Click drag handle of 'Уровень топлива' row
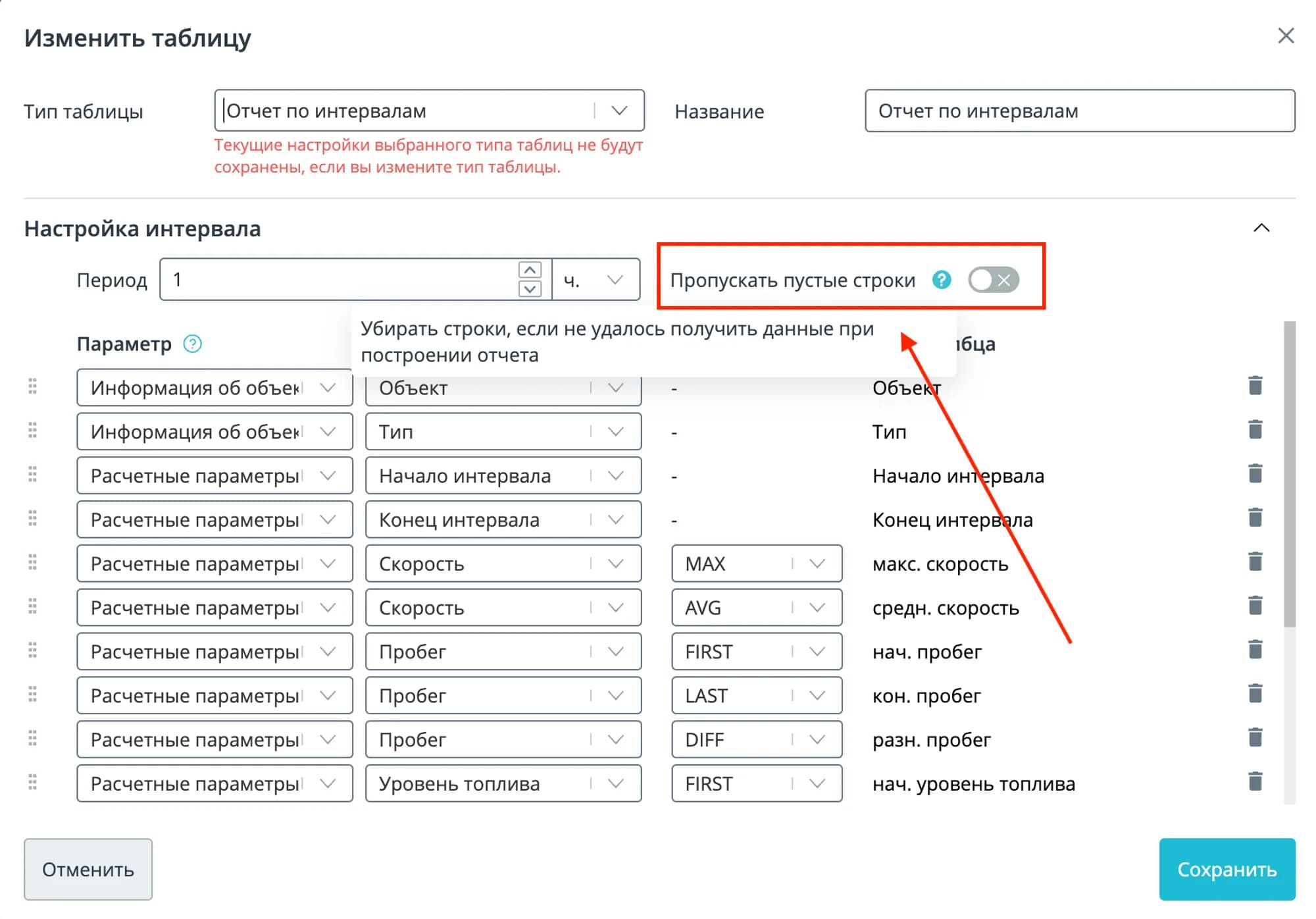Screen dimensions: 1316x919 pyautogui.click(x=32, y=783)
